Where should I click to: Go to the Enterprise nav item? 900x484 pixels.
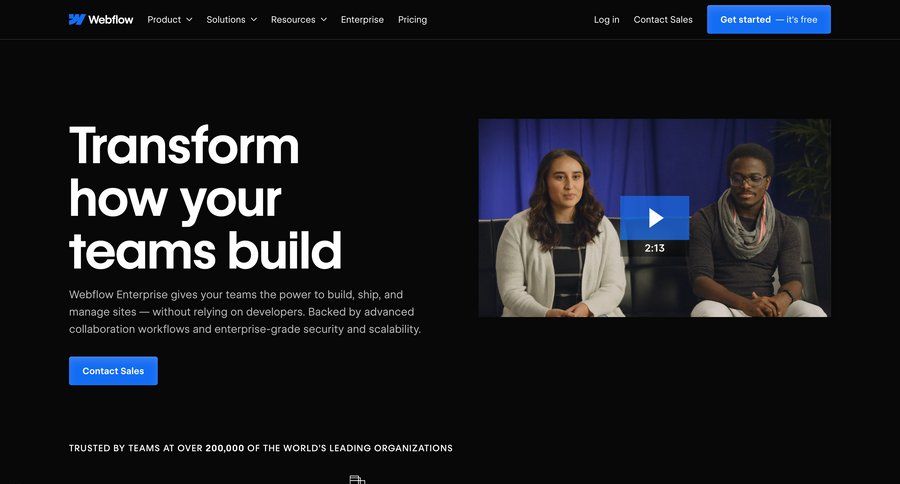click(x=362, y=20)
